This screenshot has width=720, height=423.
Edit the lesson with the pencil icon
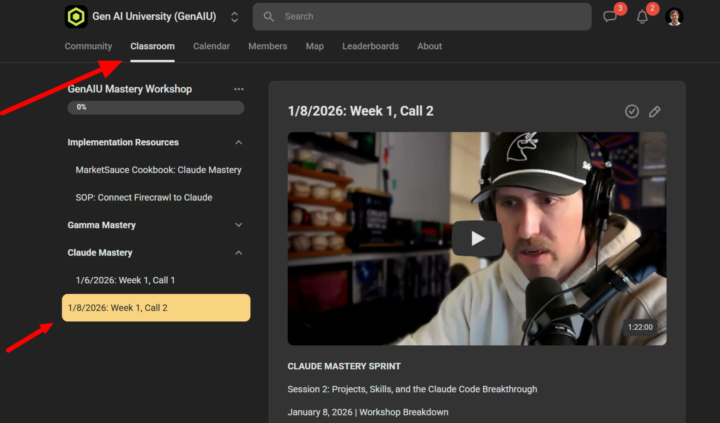pos(655,111)
